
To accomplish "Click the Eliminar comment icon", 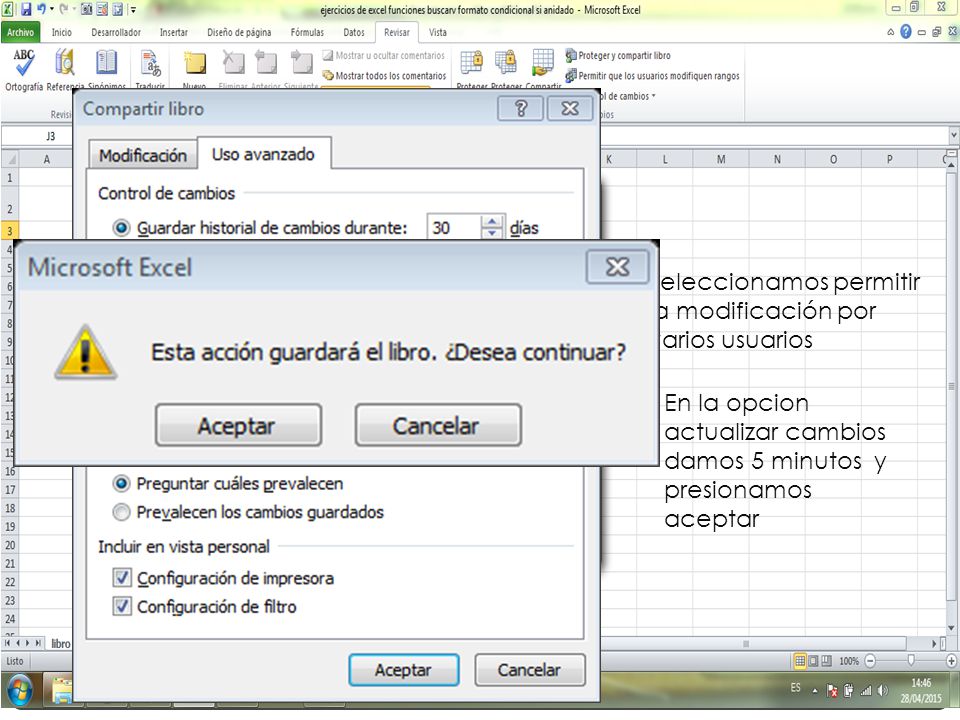I will coord(233,63).
